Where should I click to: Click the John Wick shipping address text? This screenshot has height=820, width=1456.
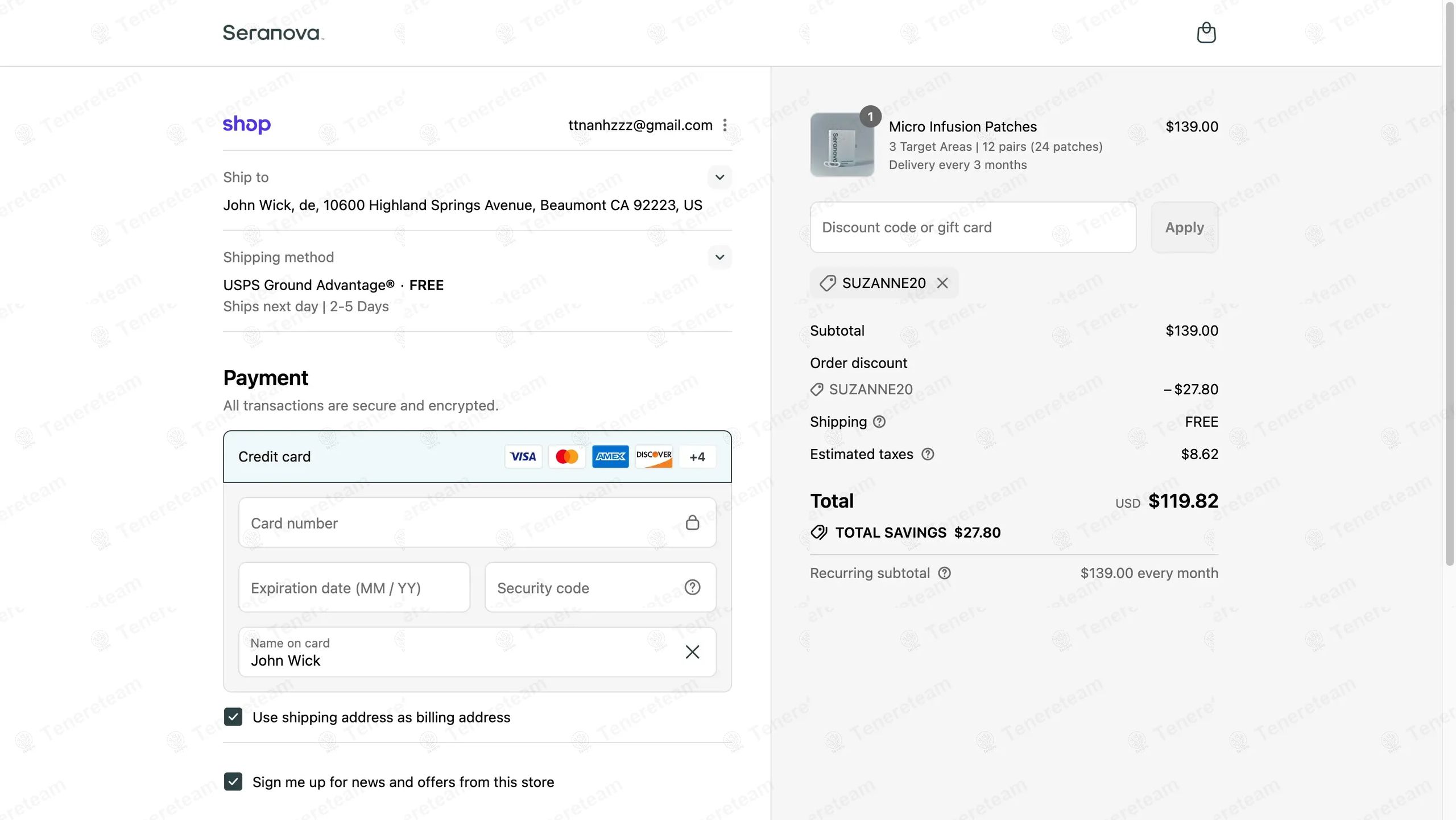coord(462,205)
